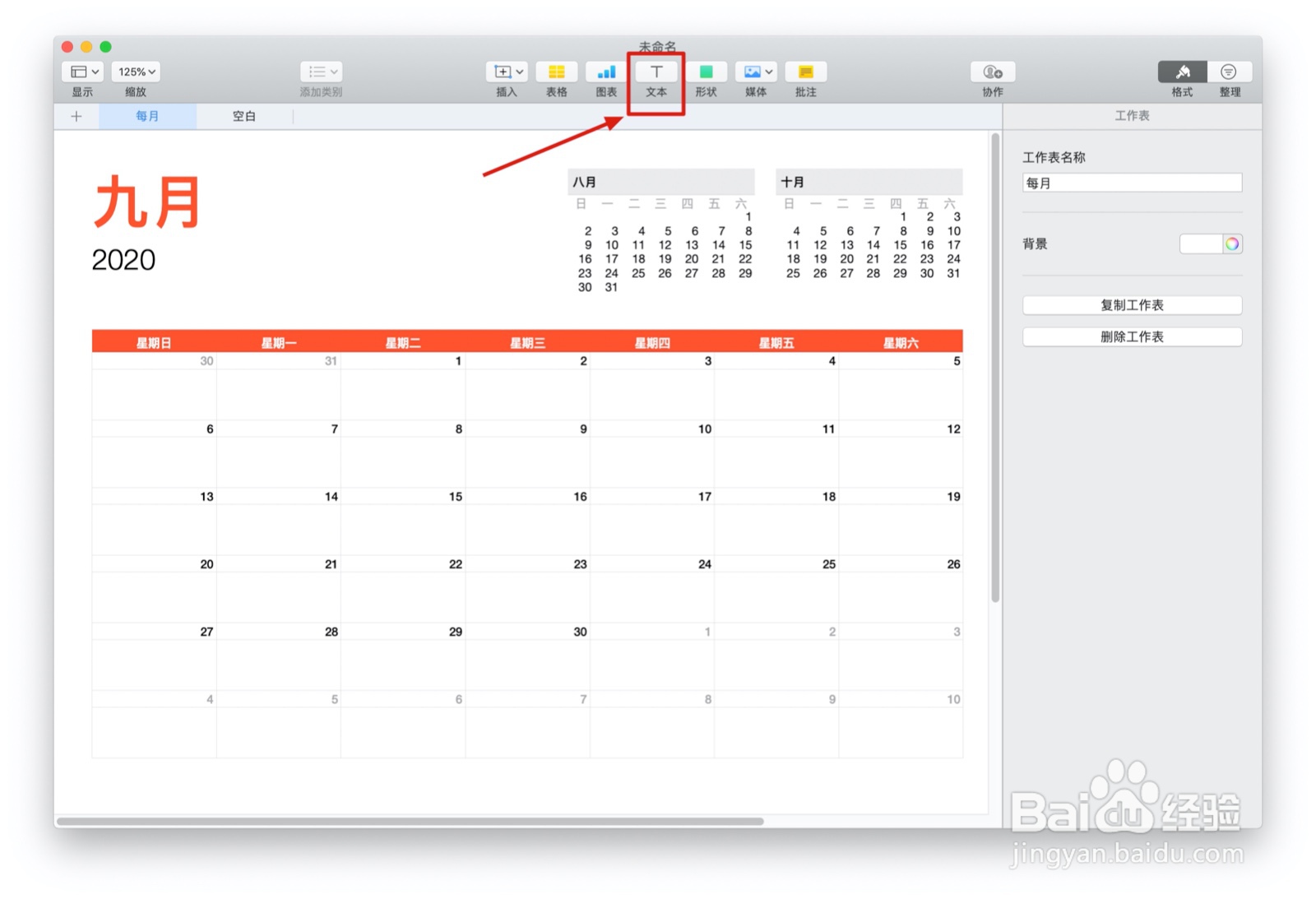The height and width of the screenshot is (899, 1316).
Task: Expand the 插入 insert menu
Action: (x=507, y=72)
